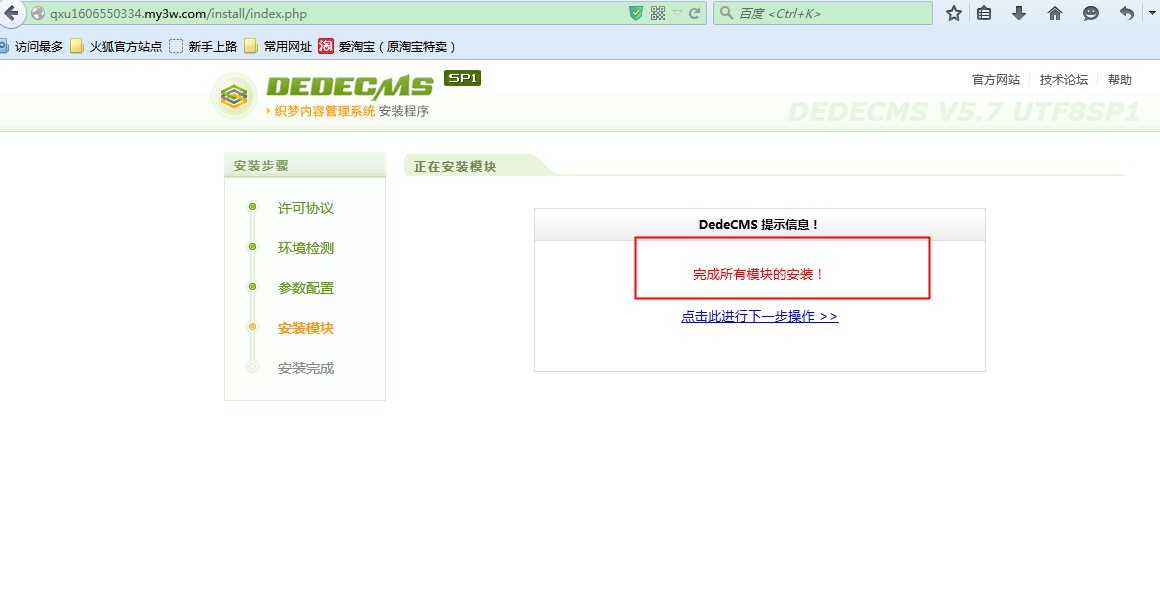Go to the browser home page icon
This screenshot has height=598, width=1160.
1054,13
